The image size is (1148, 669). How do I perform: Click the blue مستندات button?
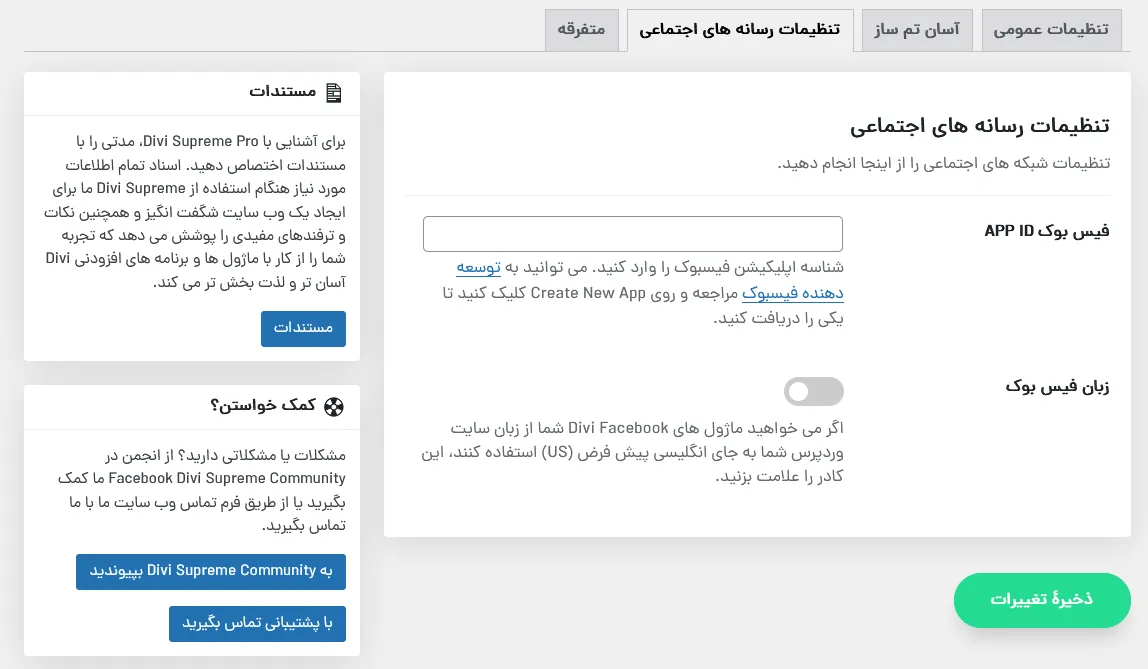[303, 329]
